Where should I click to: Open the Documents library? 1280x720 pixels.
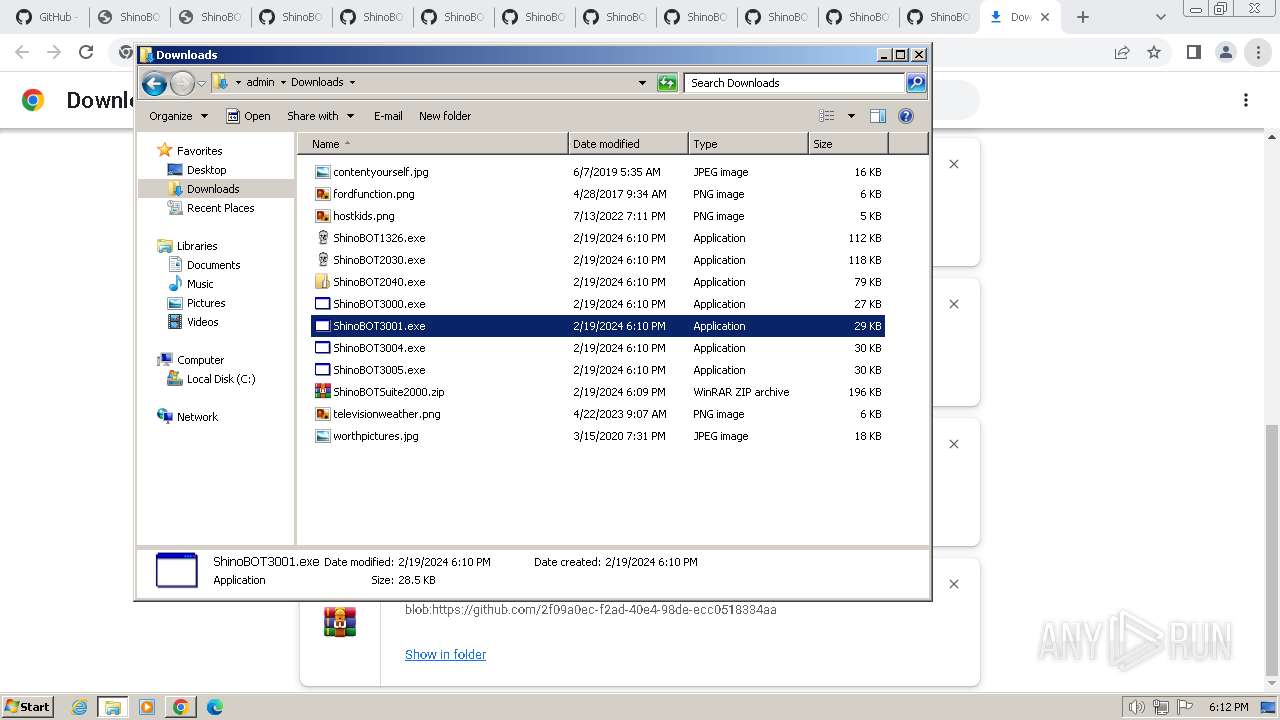point(213,265)
